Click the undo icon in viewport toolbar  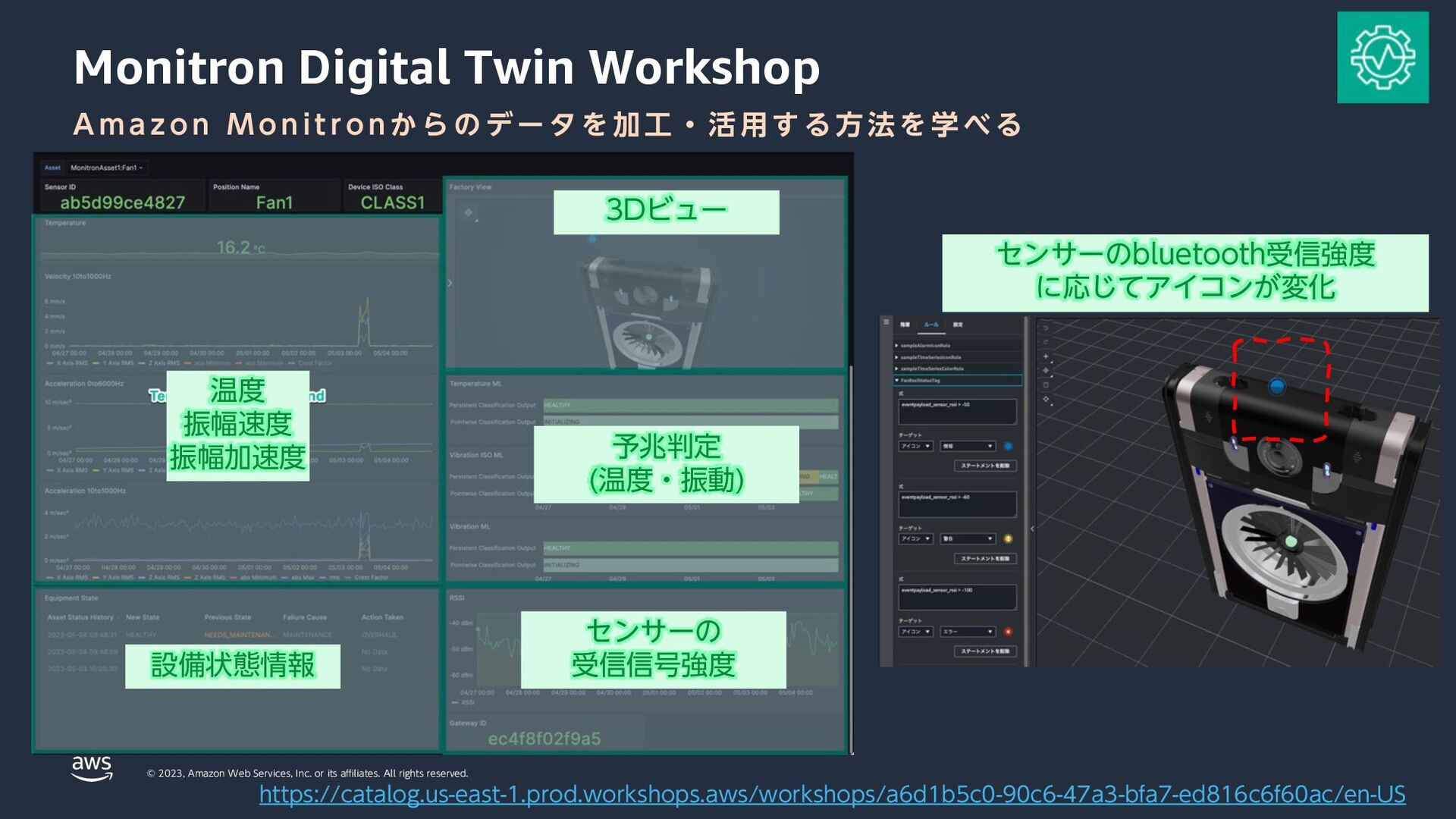(1046, 328)
